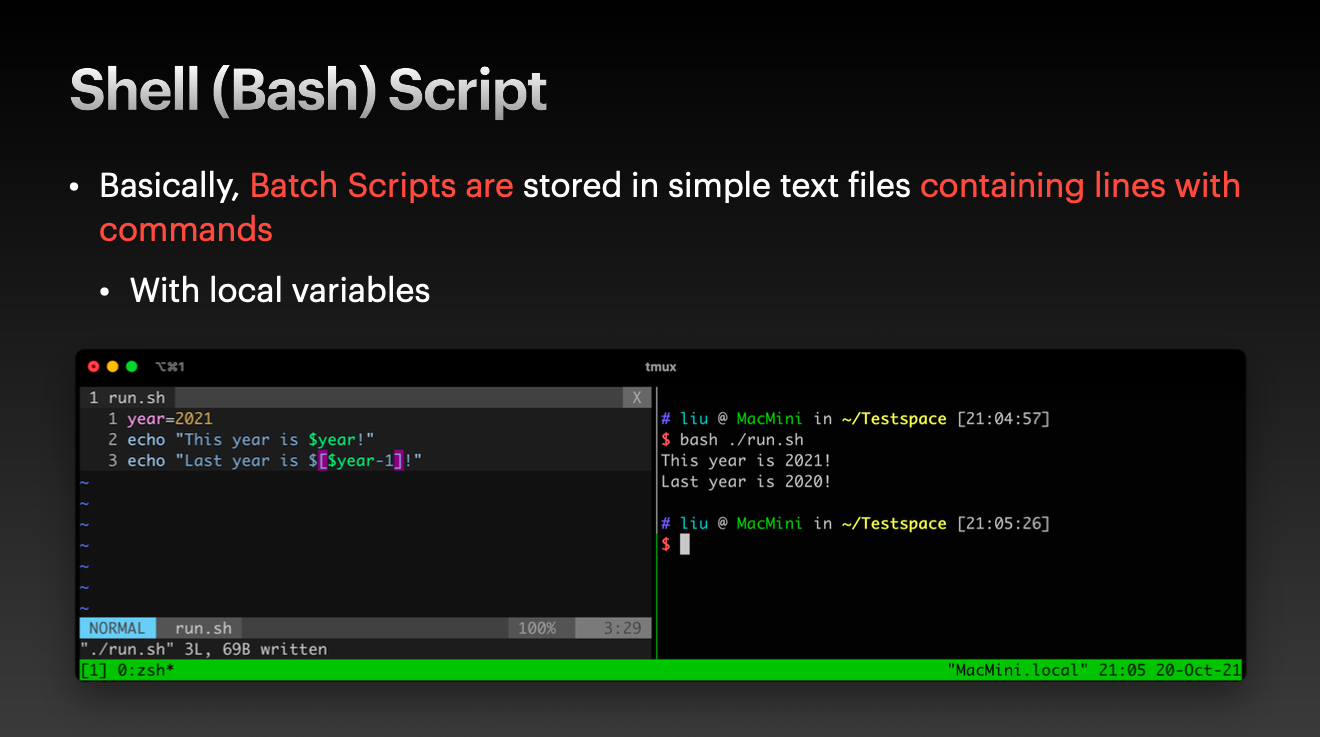Click the "Last year is 2020!" output

(x=746, y=482)
